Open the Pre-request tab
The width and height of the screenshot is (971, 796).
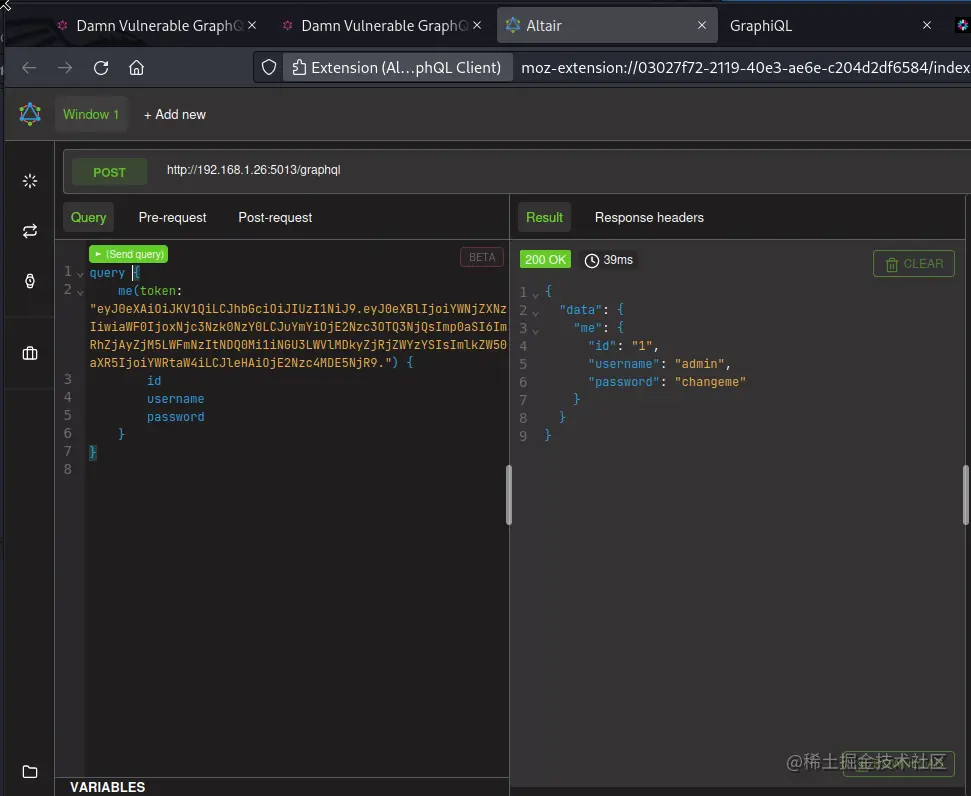pos(172,217)
